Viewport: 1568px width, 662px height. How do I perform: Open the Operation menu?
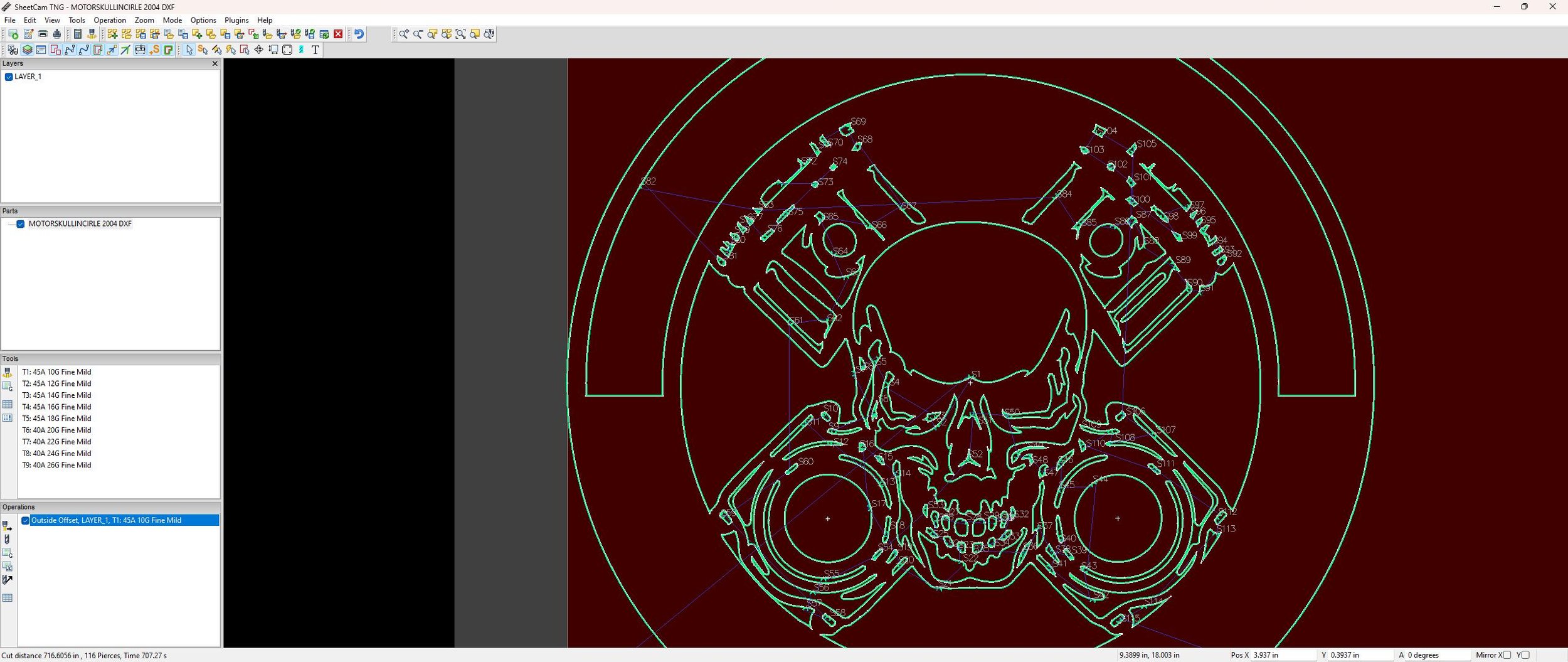[x=110, y=20]
